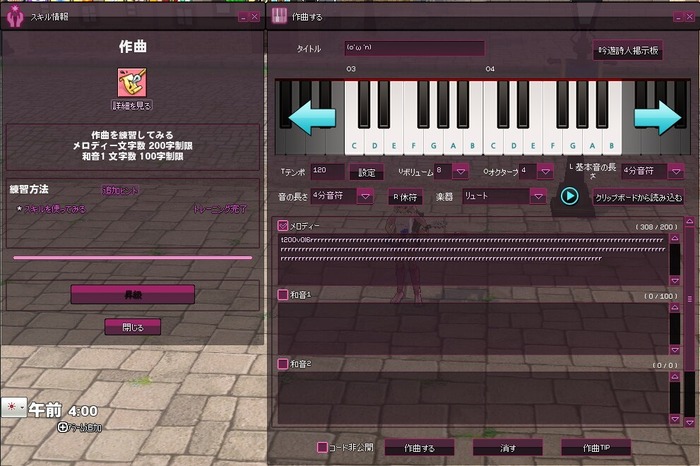Play the first C key in O4
This screenshot has width=700, height=466.
click(x=493, y=143)
